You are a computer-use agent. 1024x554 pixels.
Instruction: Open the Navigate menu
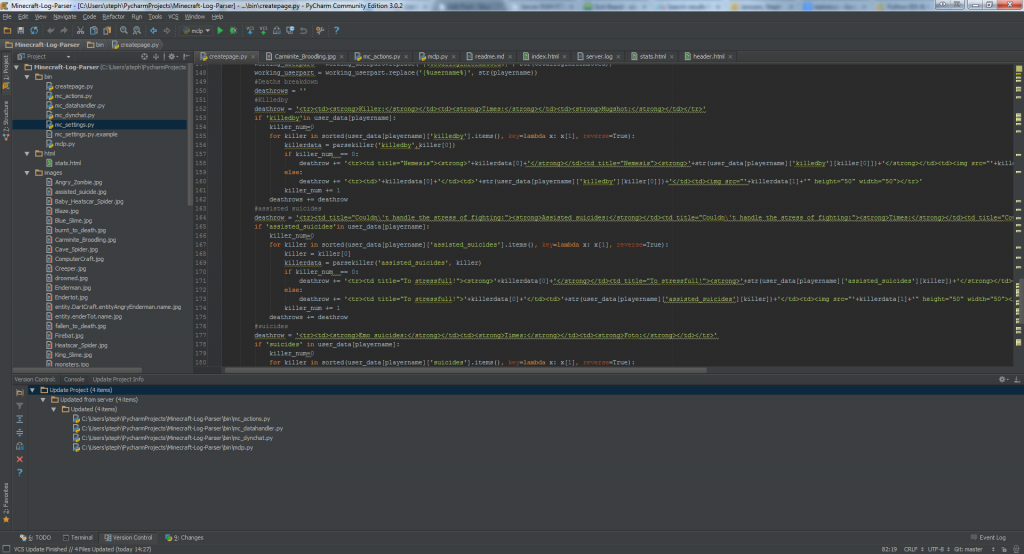[65, 16]
